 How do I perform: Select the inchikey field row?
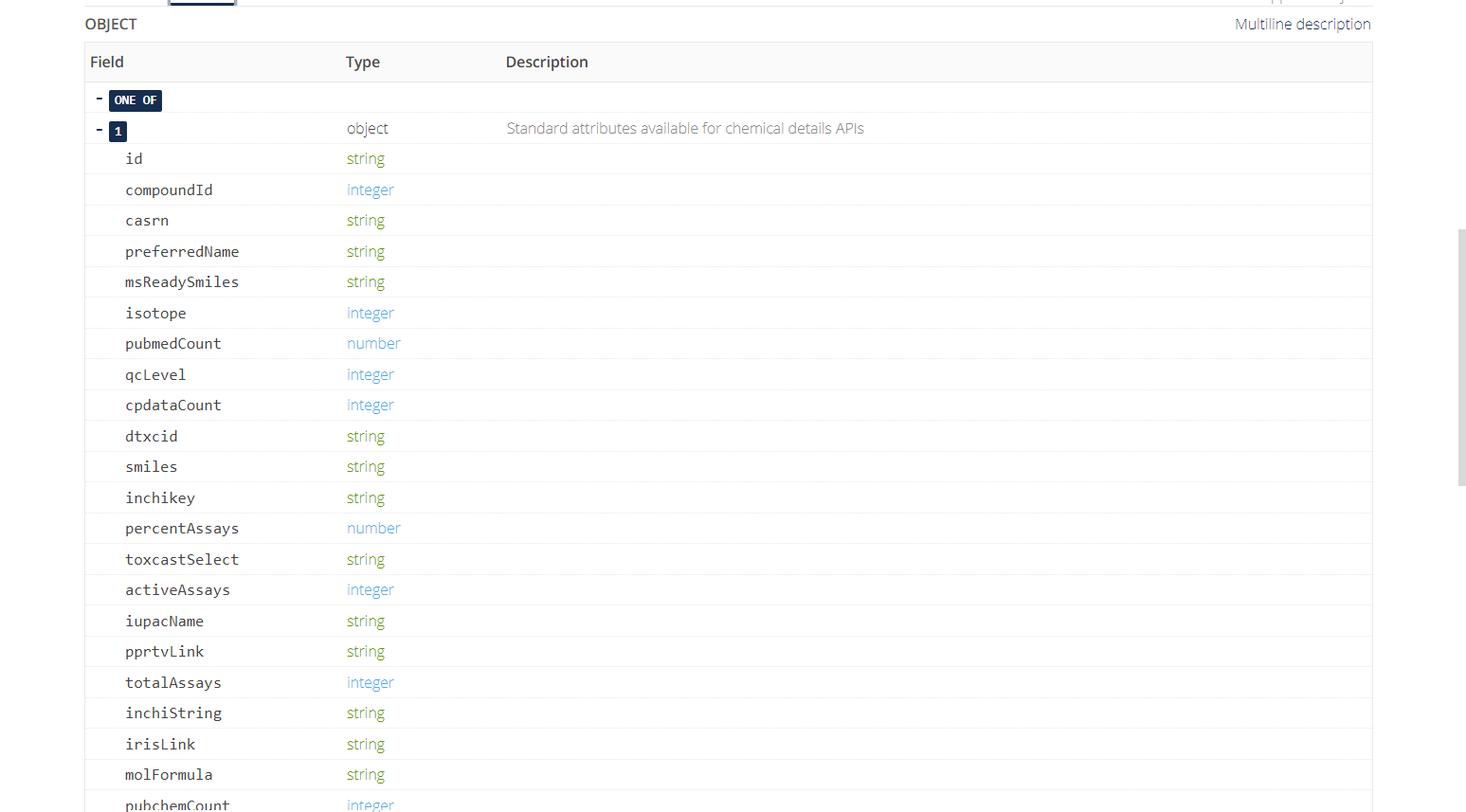[x=160, y=498]
